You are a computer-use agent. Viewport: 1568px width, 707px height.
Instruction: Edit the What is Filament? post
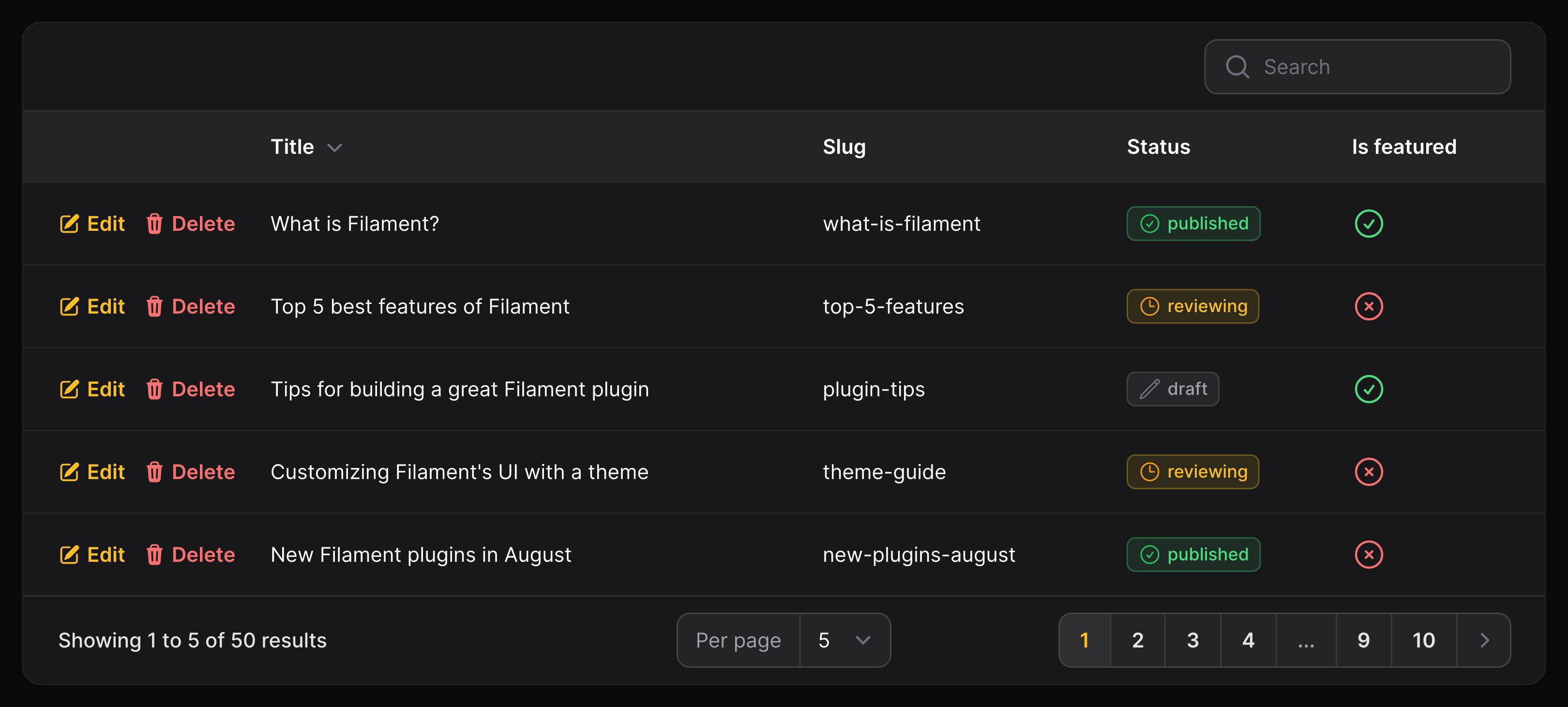(x=92, y=223)
